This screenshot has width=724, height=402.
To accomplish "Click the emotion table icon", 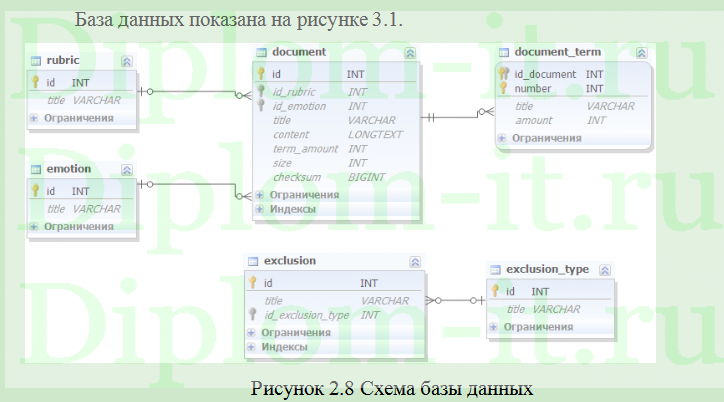I will (36, 169).
